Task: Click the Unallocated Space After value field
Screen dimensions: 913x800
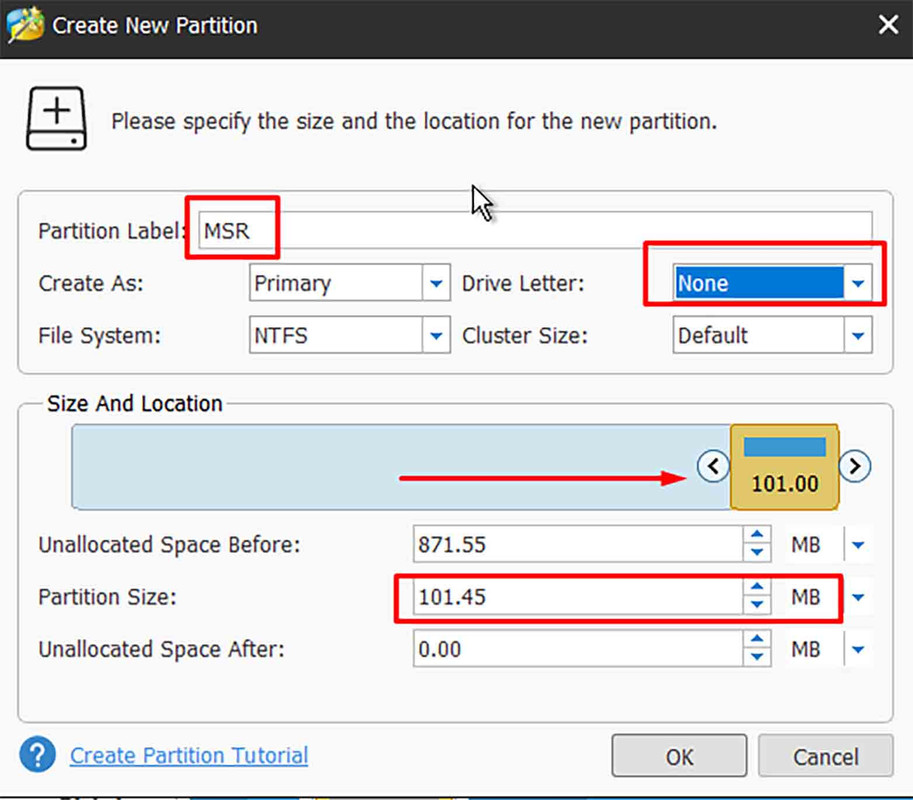Action: click(578, 649)
